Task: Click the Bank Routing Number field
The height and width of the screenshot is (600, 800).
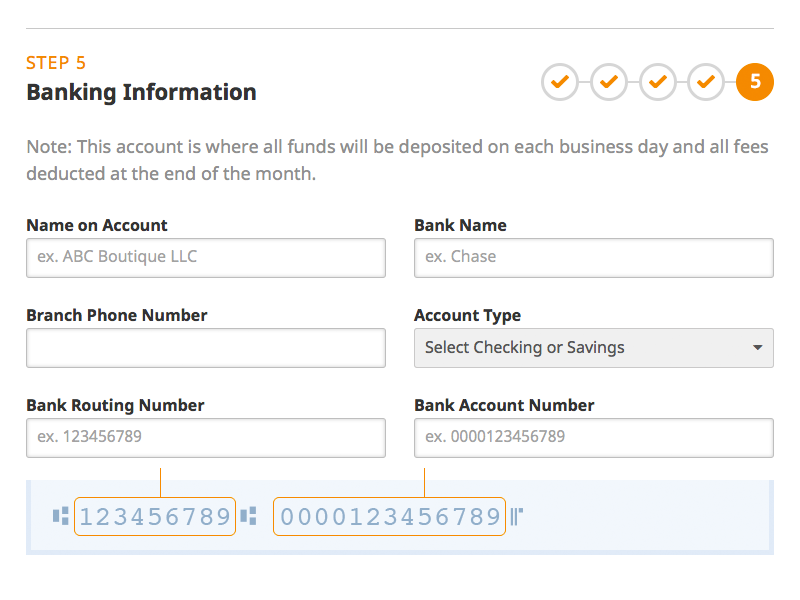Action: pos(205,437)
